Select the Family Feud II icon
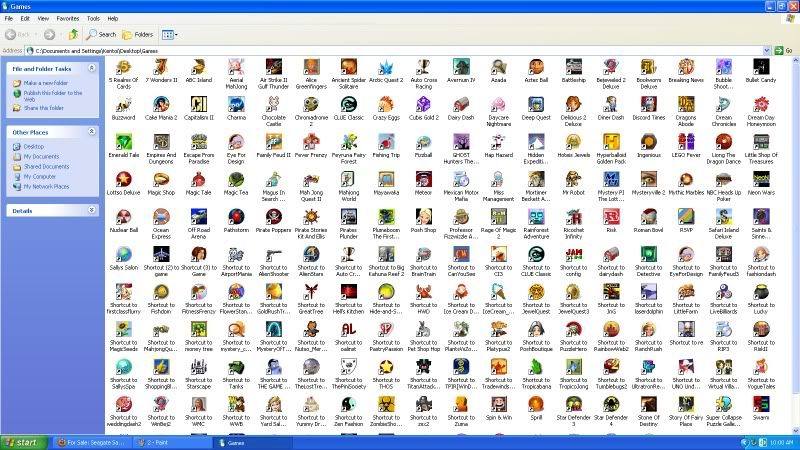800x450 pixels. pos(273,142)
